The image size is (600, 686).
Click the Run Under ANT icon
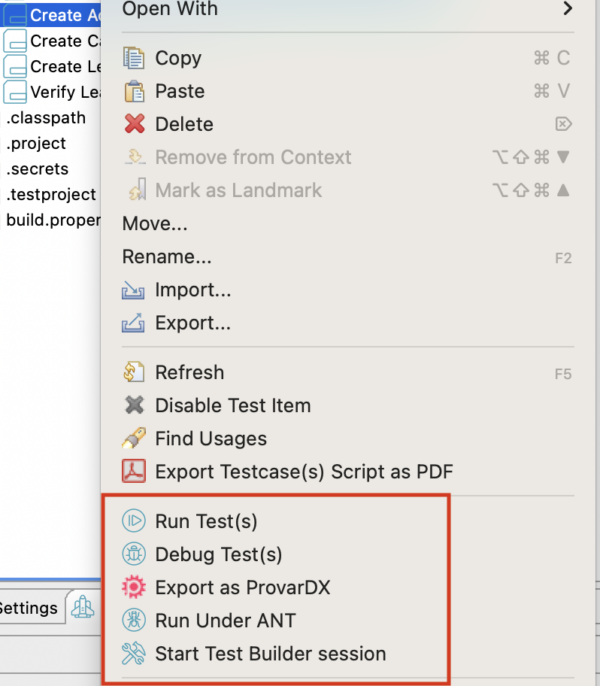(133, 620)
